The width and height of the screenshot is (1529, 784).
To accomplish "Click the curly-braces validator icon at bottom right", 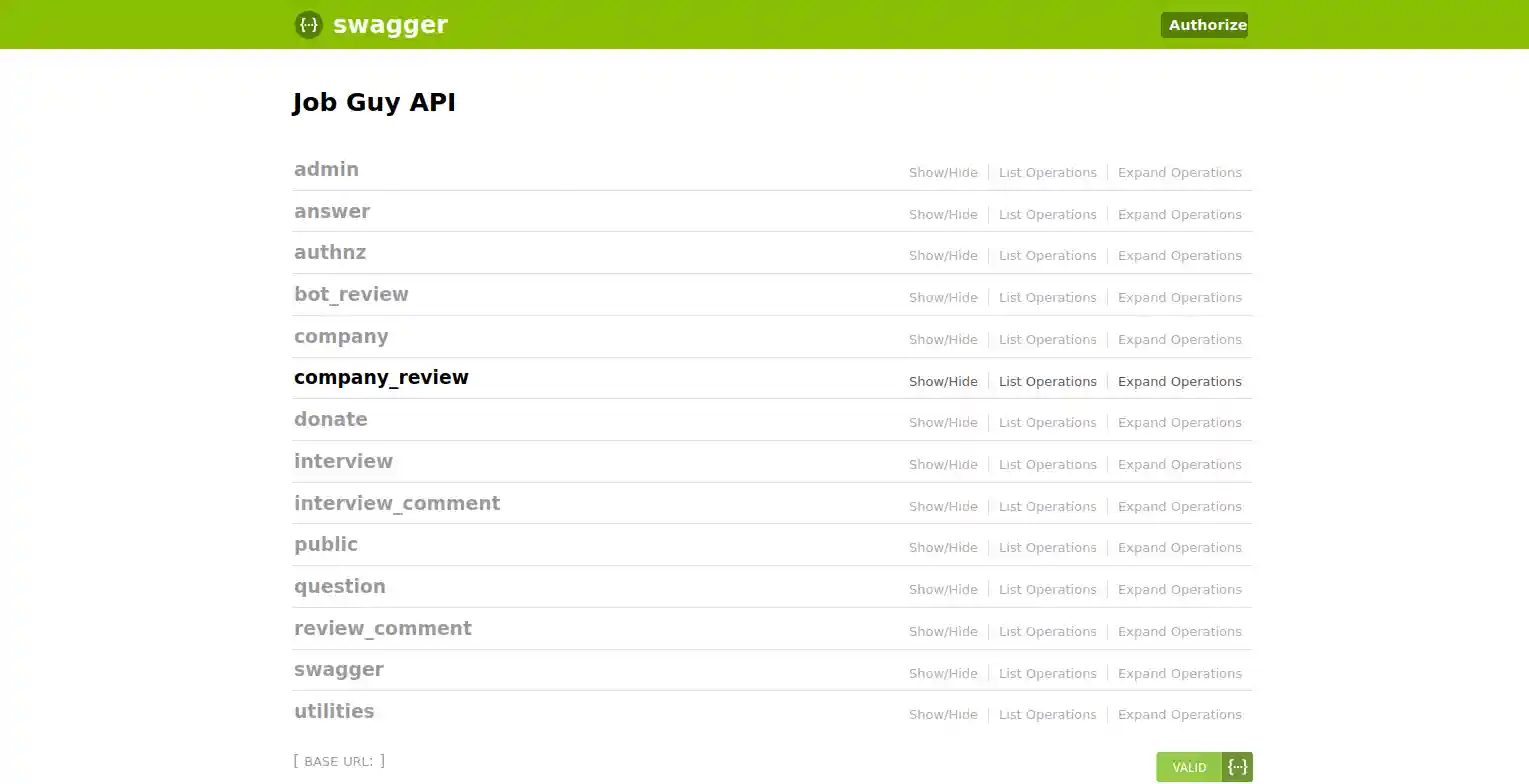I will tap(1237, 766).
